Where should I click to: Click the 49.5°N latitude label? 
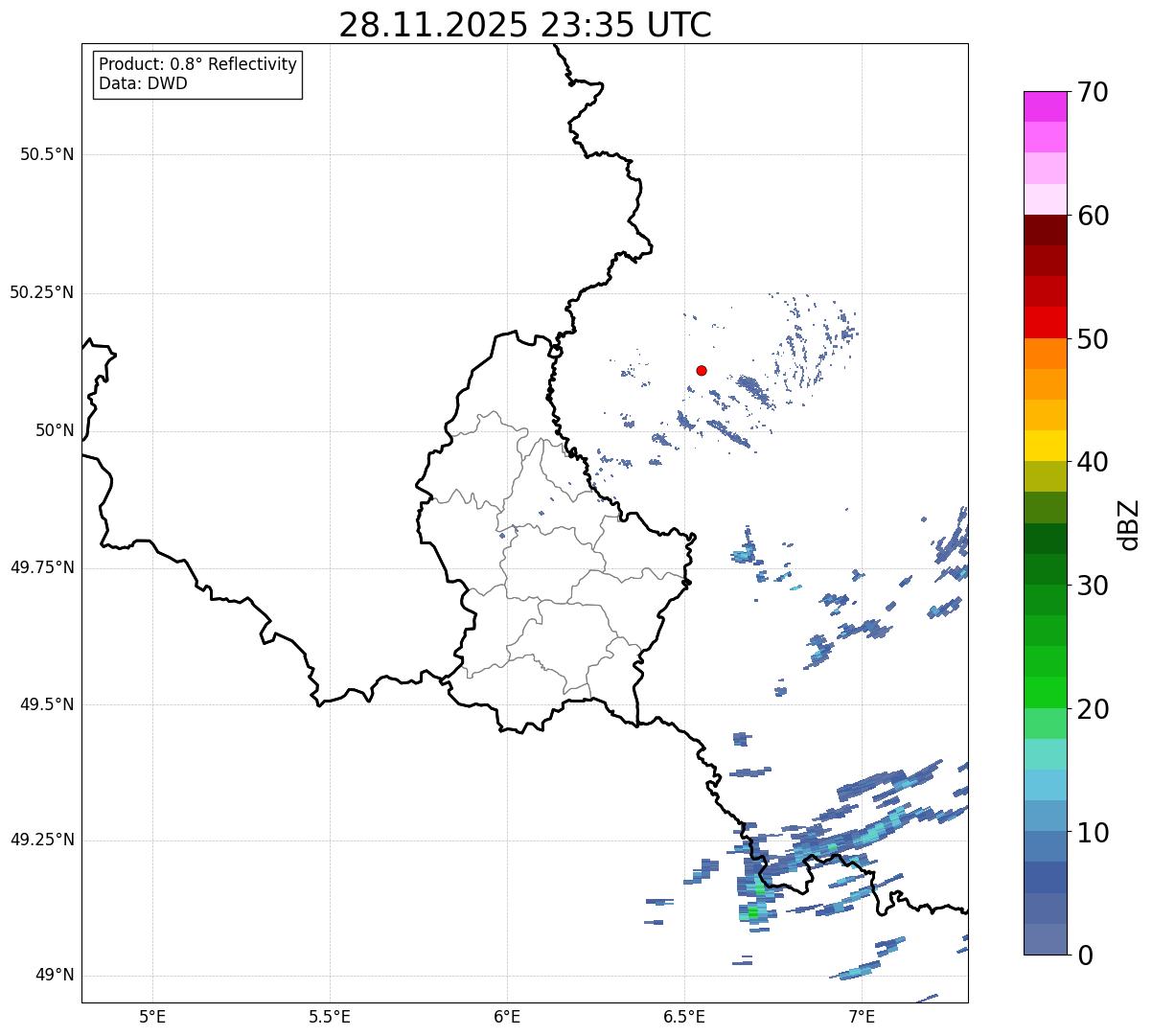pyautogui.click(x=47, y=704)
